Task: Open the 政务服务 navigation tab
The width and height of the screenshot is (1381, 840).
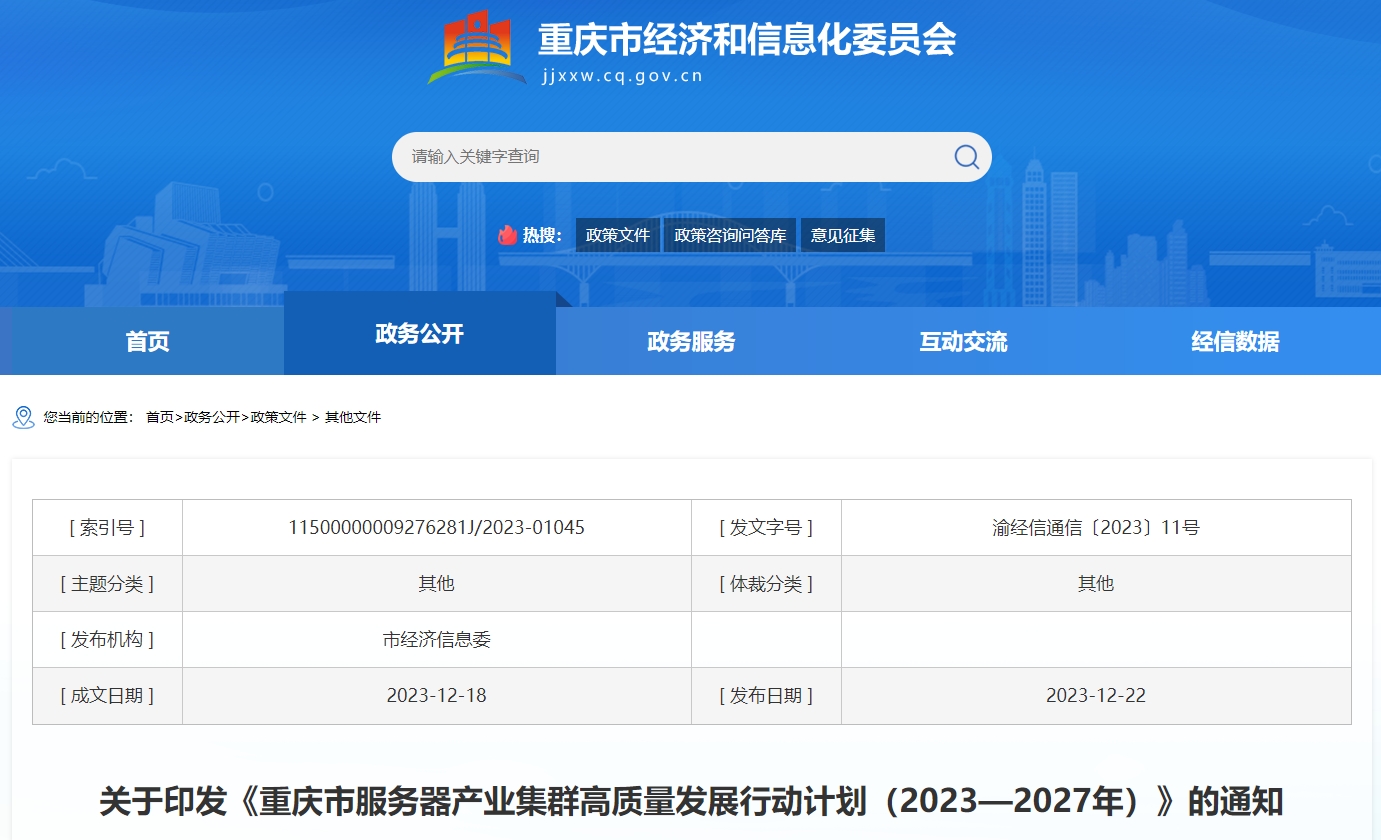Action: [691, 342]
